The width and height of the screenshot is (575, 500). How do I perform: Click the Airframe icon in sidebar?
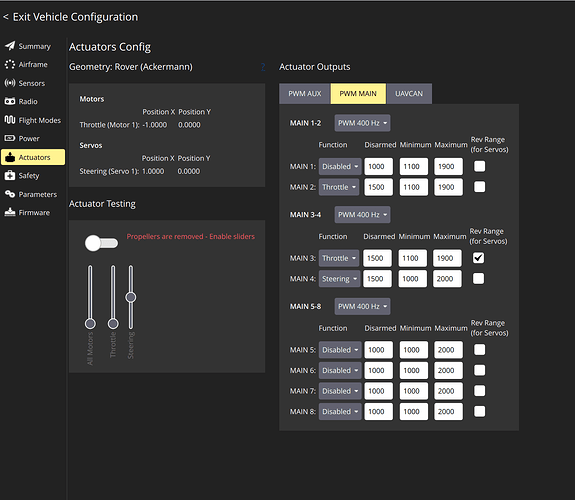coord(10,64)
